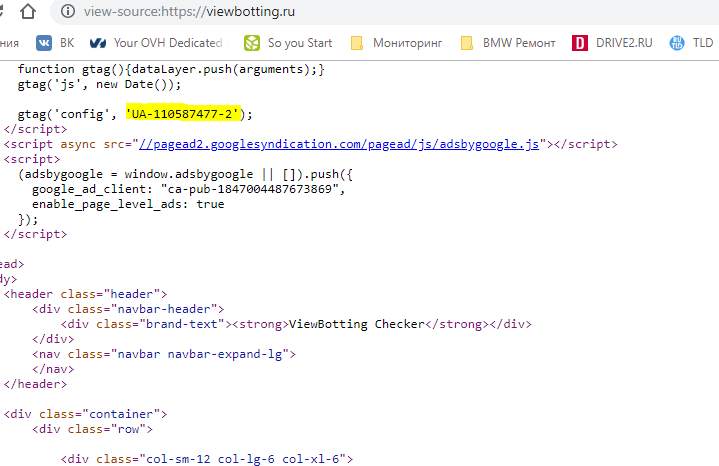Image resolution: width=719 pixels, height=466 pixels.
Task: Follow the adsbygoogle.js script source link
Action: tap(340, 144)
